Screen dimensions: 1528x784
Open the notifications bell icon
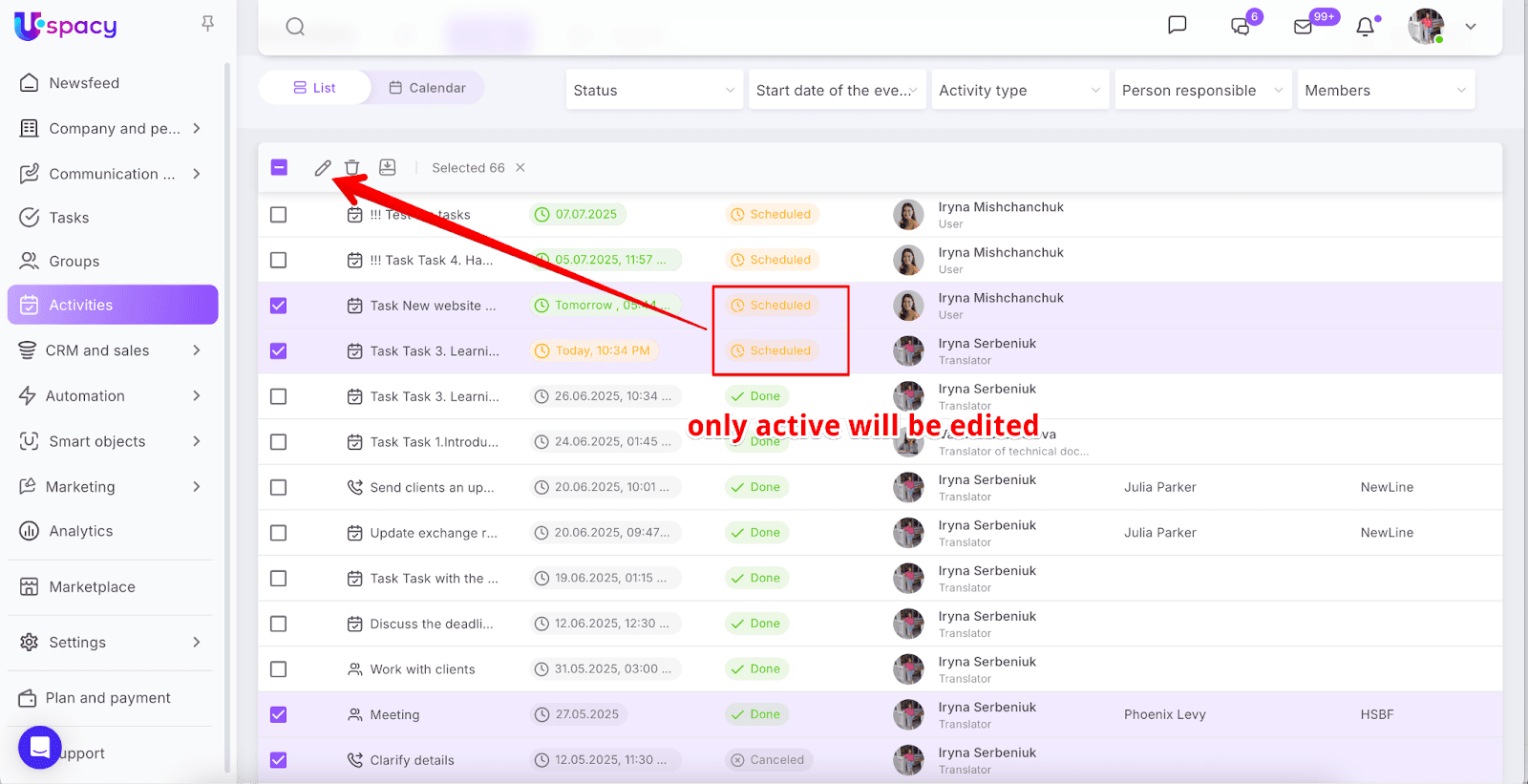[1366, 27]
